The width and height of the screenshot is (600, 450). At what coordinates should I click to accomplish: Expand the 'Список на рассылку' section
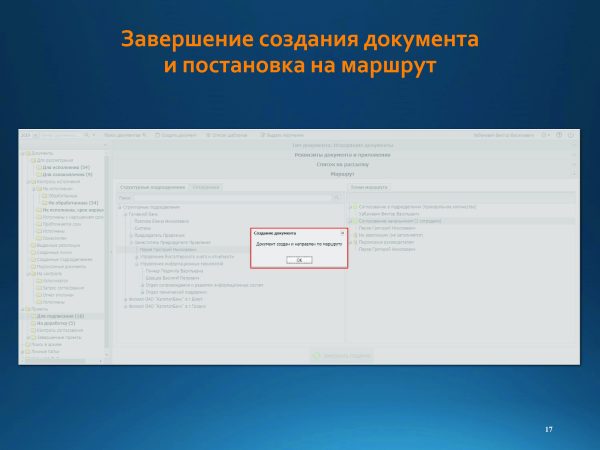(342, 164)
